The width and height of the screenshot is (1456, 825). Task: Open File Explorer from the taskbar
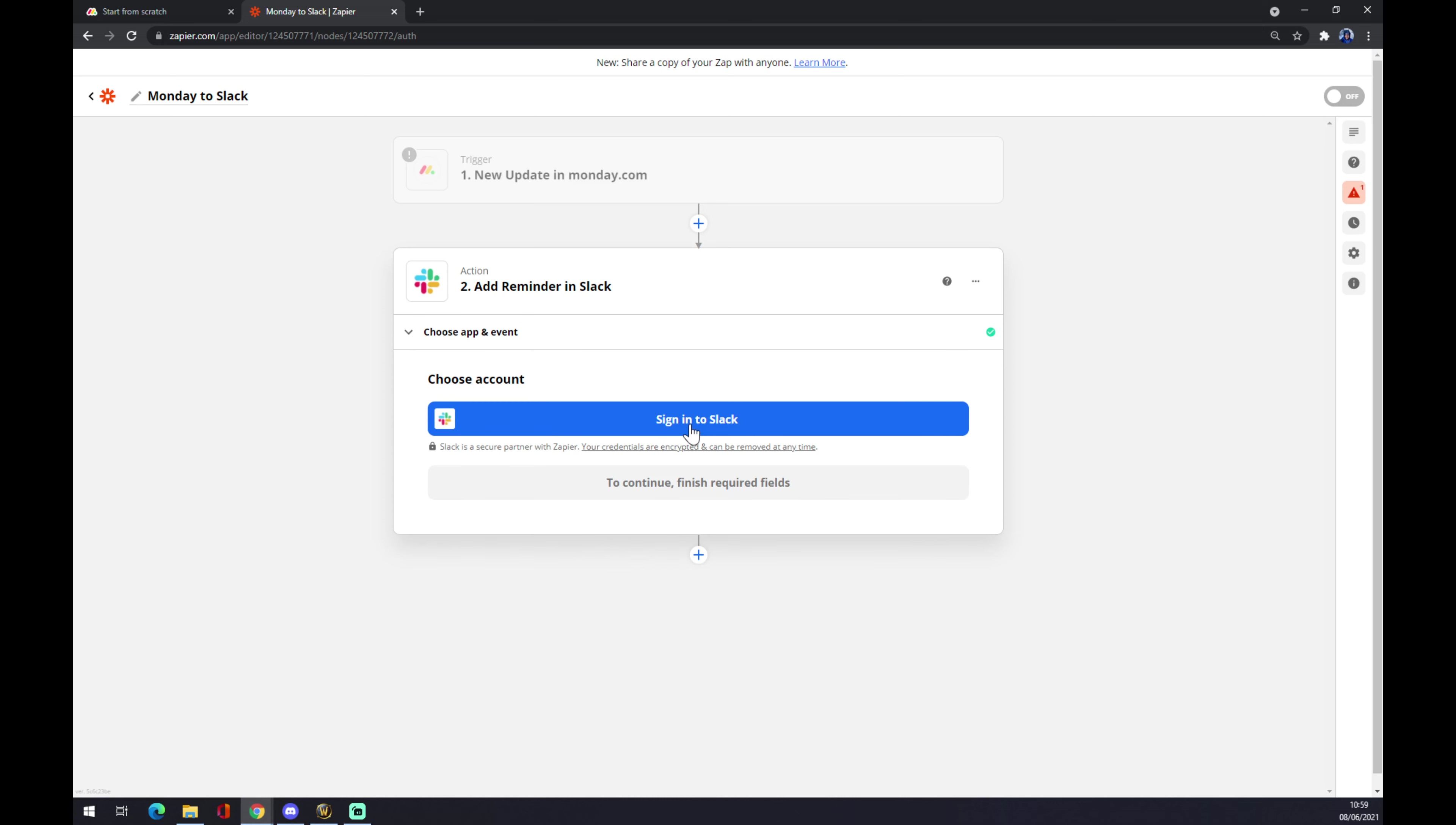(190, 811)
